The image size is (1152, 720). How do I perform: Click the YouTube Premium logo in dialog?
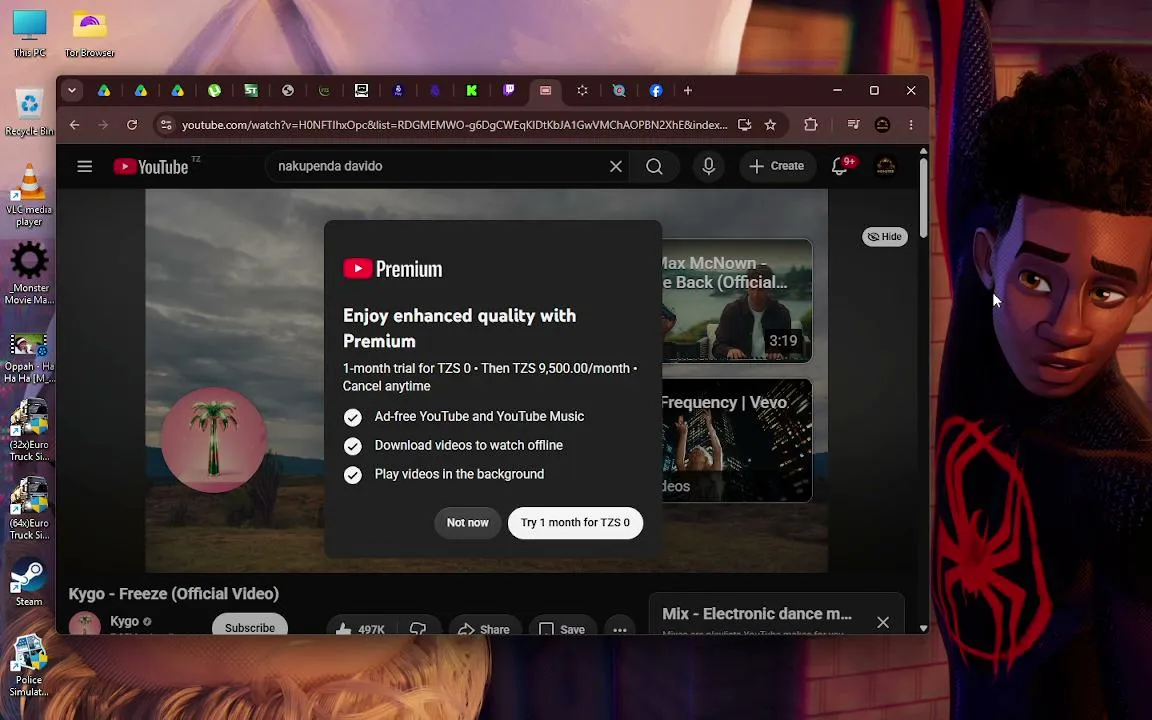tap(393, 269)
